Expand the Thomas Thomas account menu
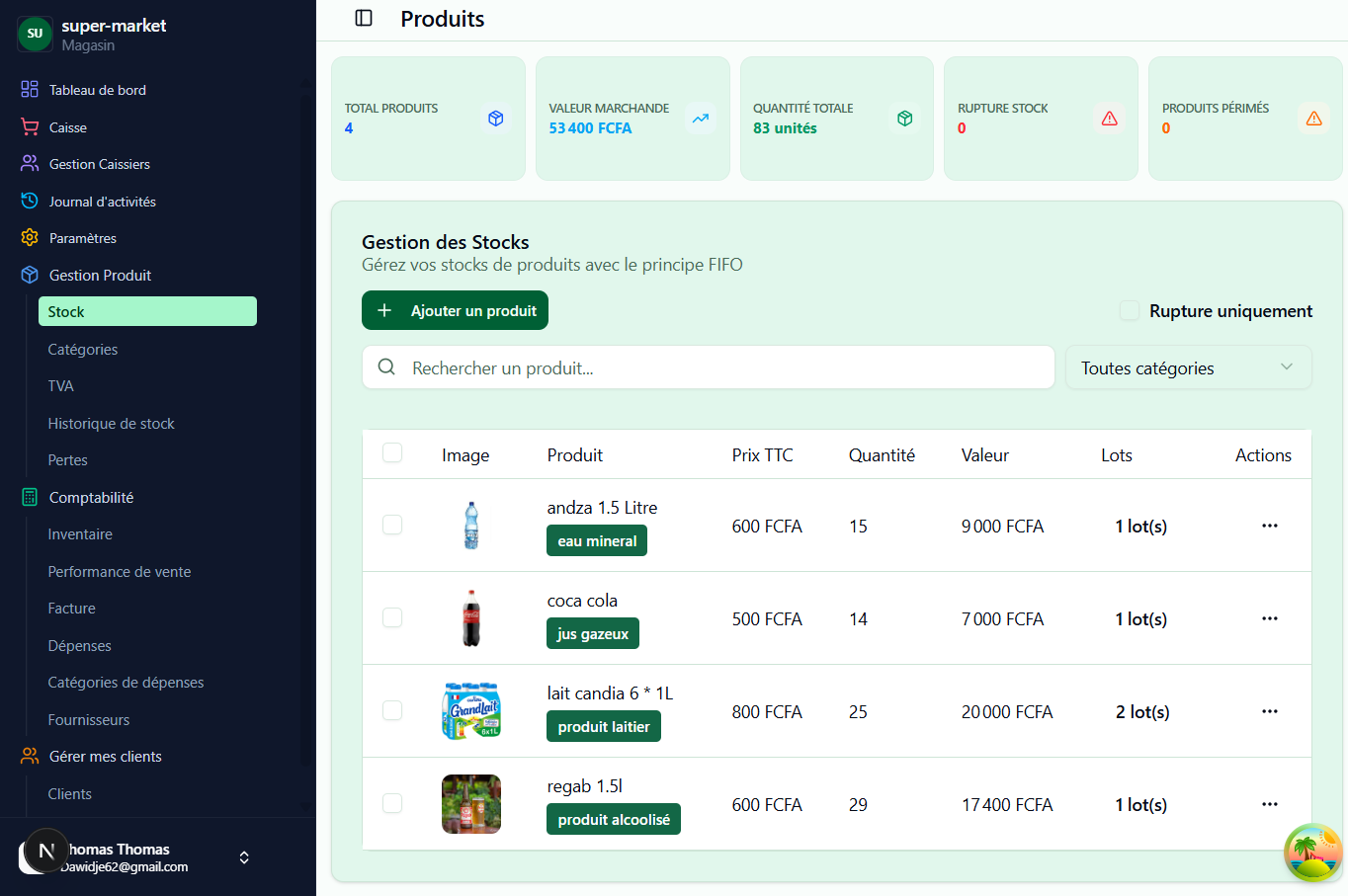This screenshot has height=896, width=1348. 243,857
